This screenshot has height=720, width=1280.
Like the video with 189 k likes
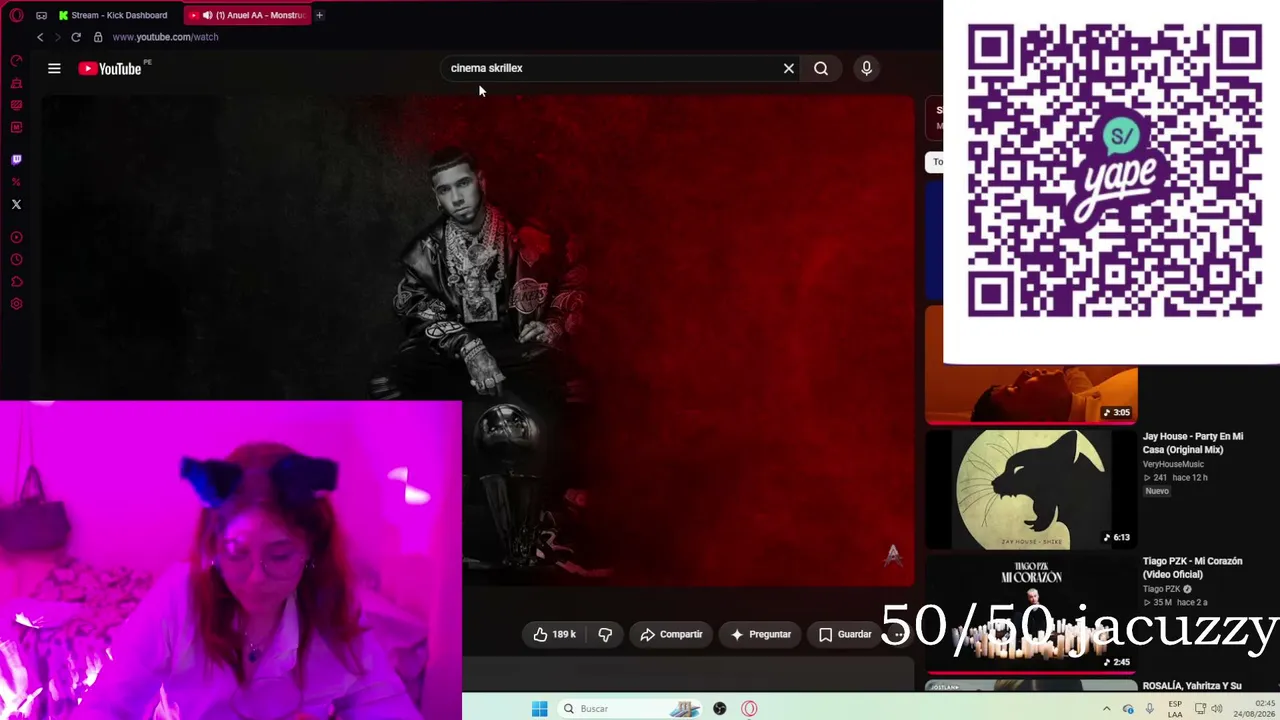(553, 634)
